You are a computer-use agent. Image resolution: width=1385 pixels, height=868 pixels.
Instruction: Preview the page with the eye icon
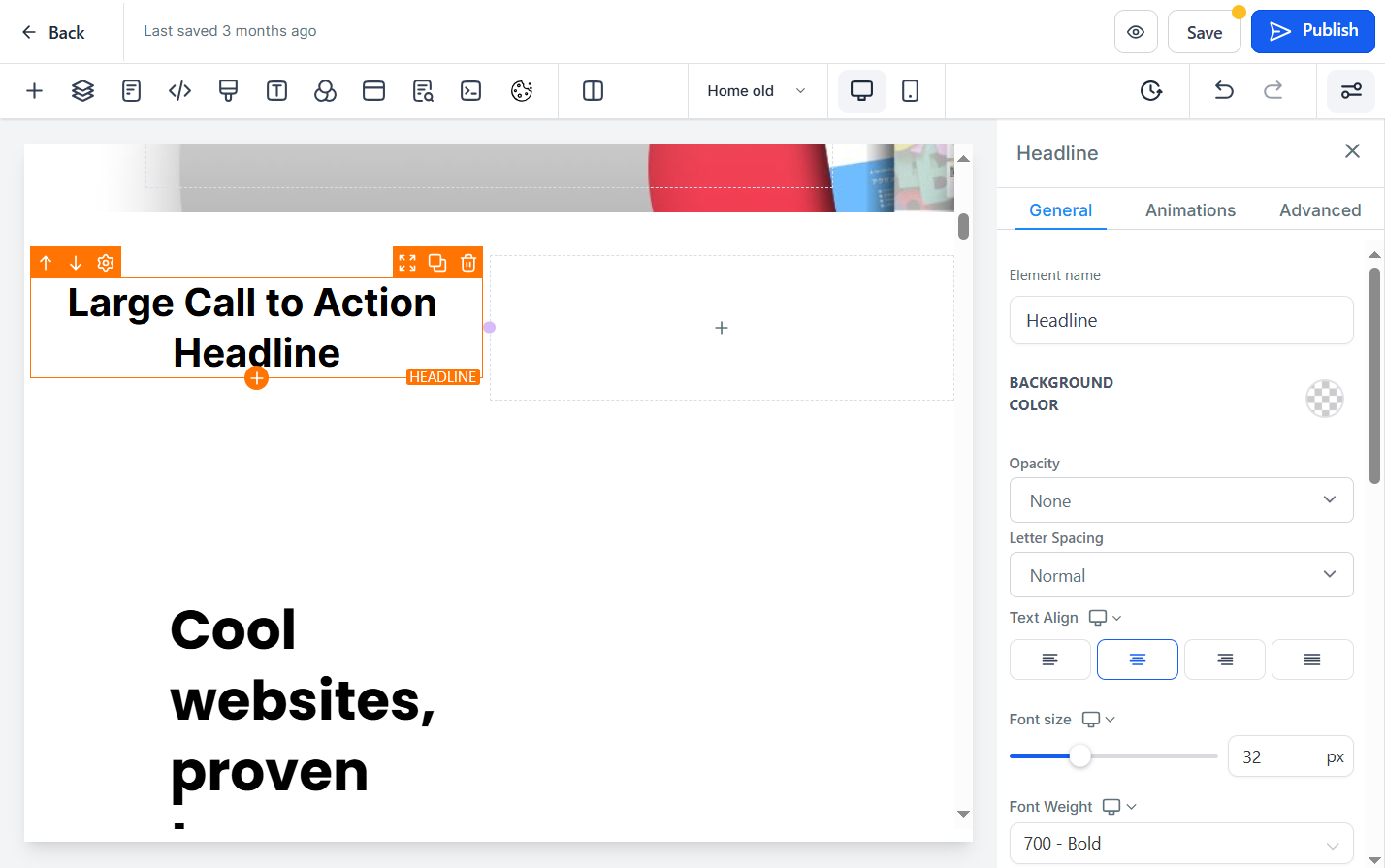click(1136, 32)
